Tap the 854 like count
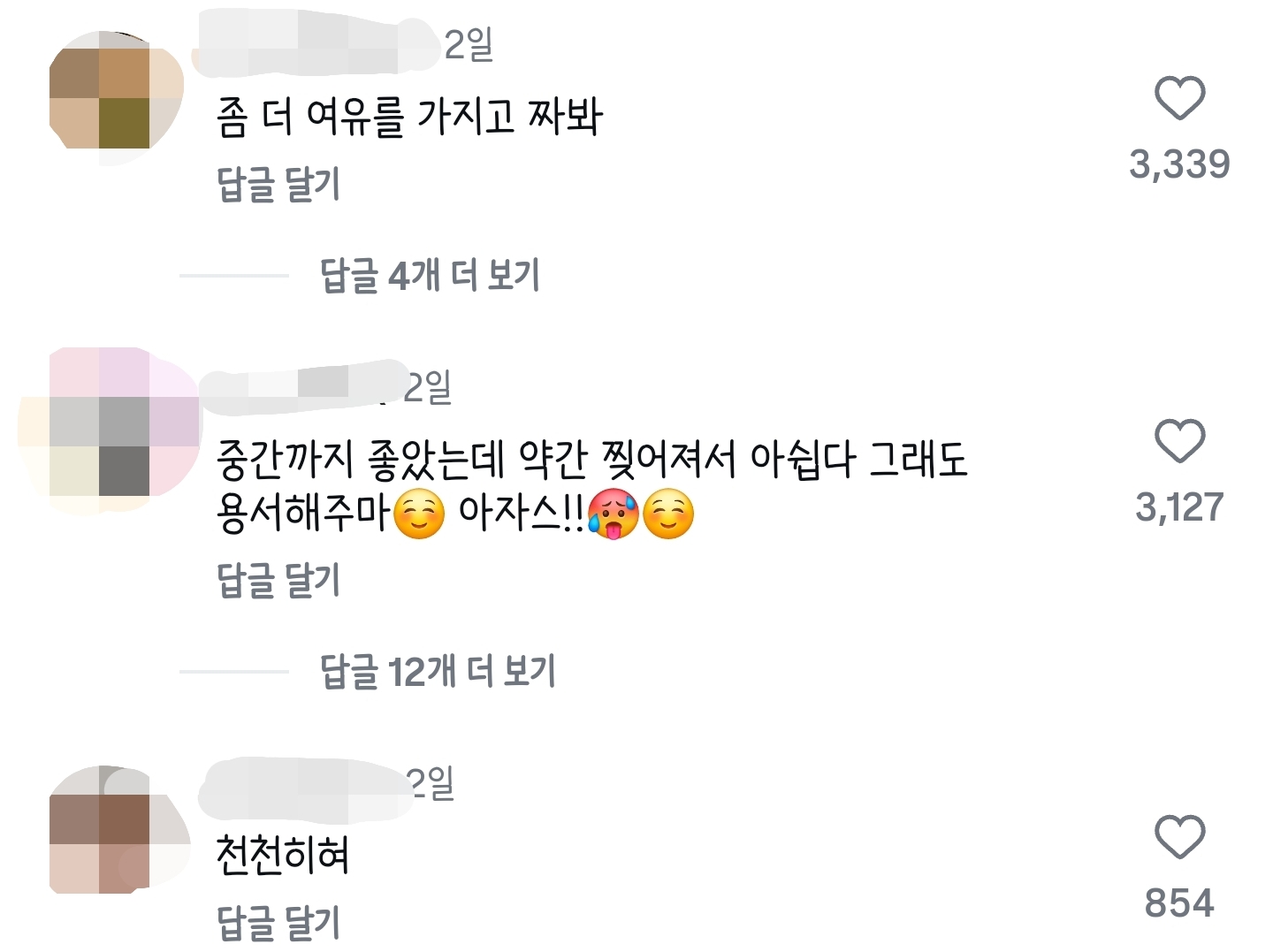1273x952 pixels. (1180, 903)
